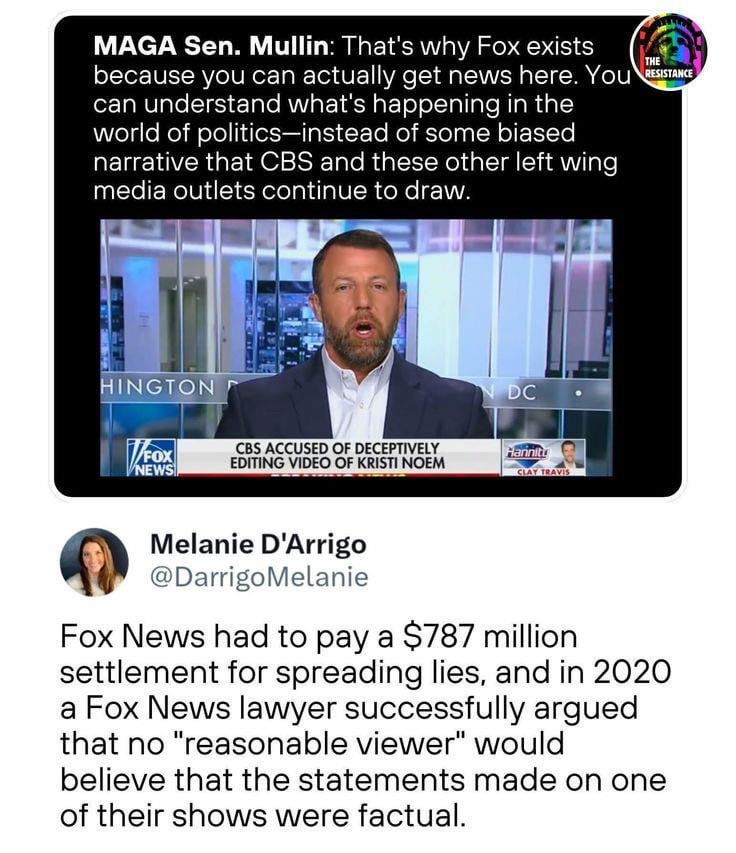Click The Resistance rainbow logo badge
This screenshot has width=736, height=853.
[x=668, y=51]
